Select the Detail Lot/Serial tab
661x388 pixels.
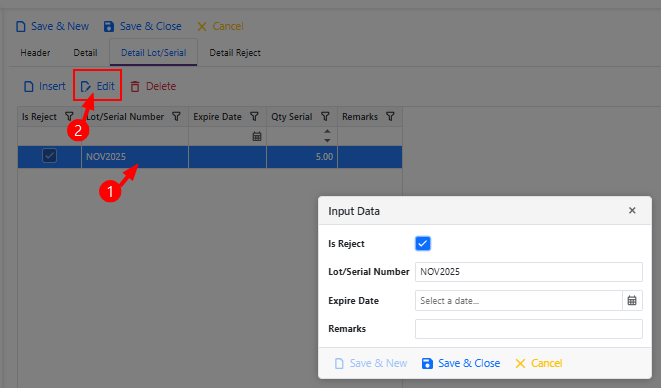[x=153, y=53]
